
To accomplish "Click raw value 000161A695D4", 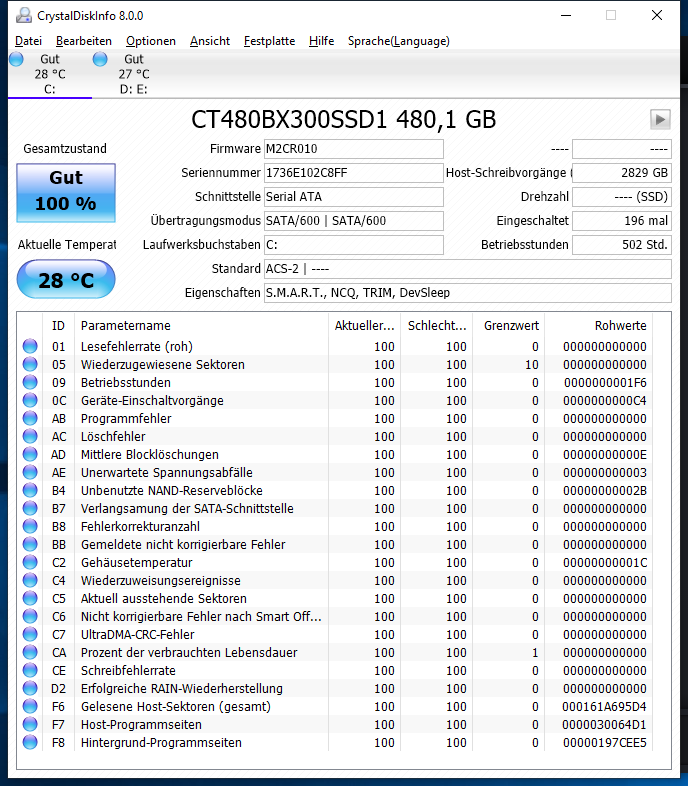I will click(604, 707).
